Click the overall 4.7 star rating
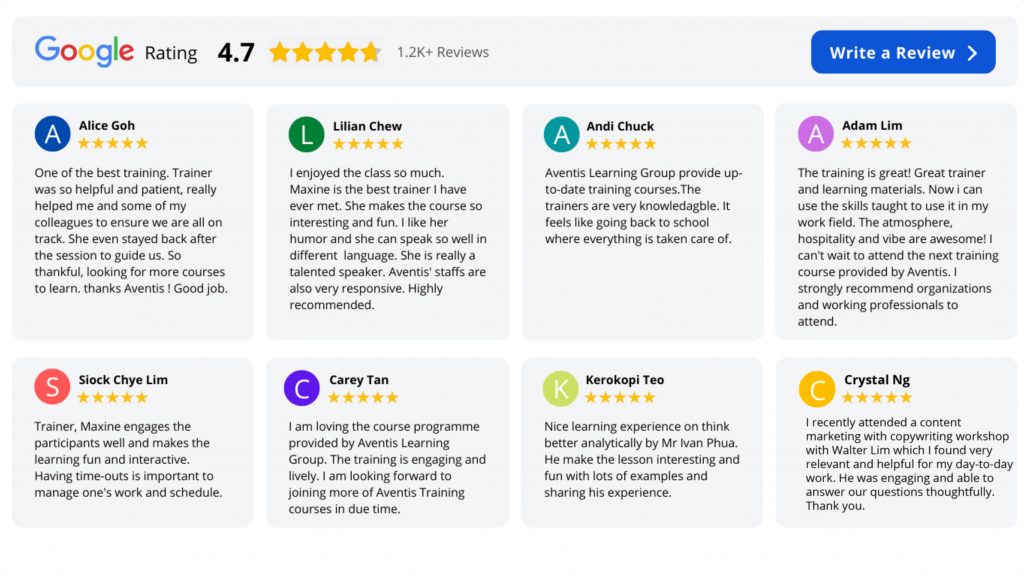This screenshot has width=1024, height=577. tap(325, 52)
